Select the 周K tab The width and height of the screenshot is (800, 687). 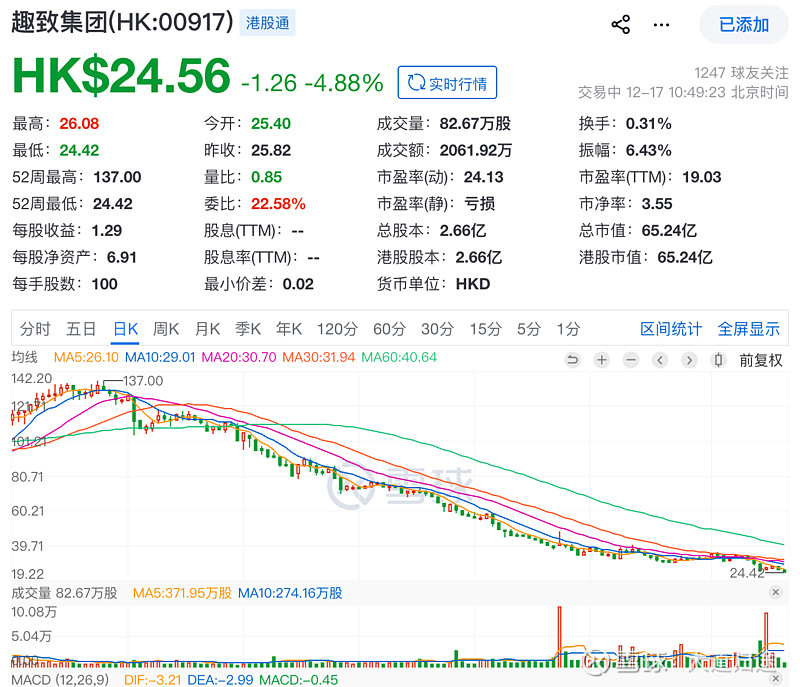click(x=166, y=329)
